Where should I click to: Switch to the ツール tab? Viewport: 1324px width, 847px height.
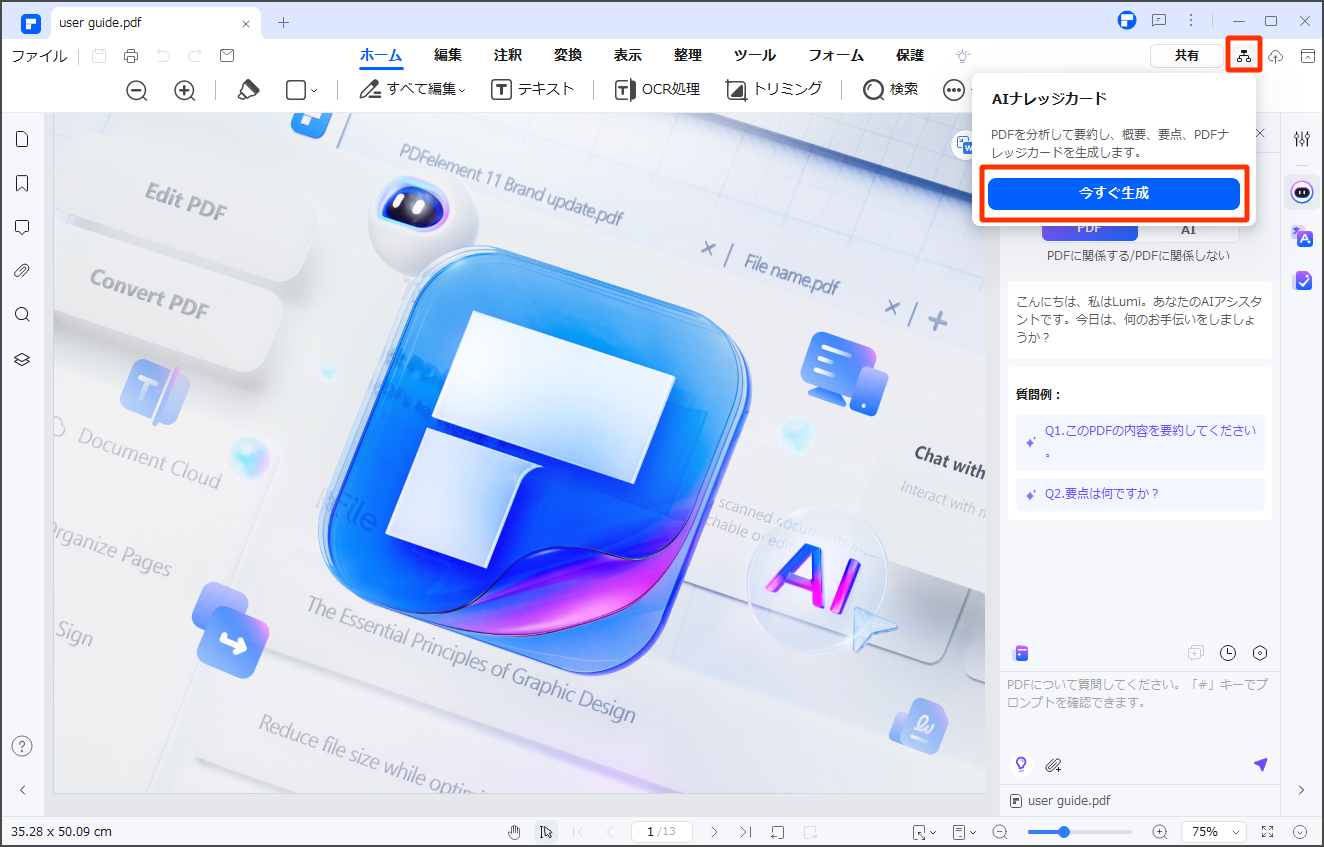click(755, 56)
